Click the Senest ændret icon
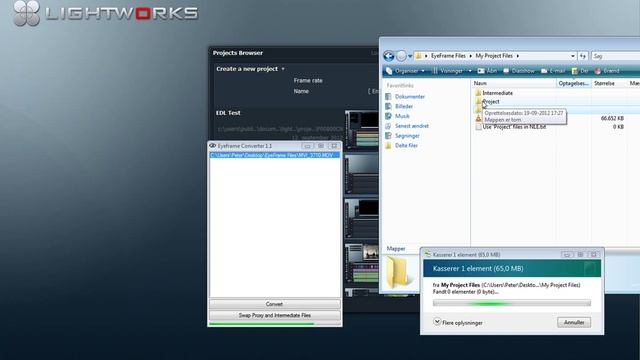 388,126
